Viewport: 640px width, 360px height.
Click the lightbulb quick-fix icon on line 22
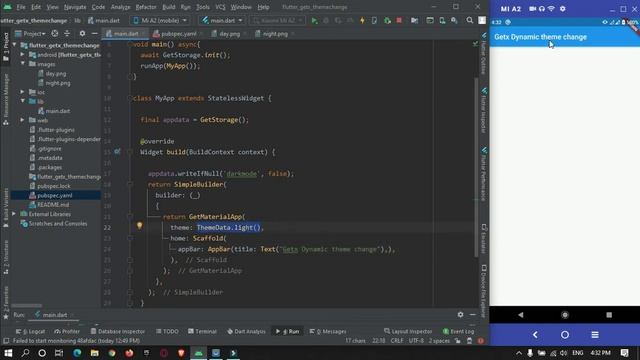(x=140, y=225)
